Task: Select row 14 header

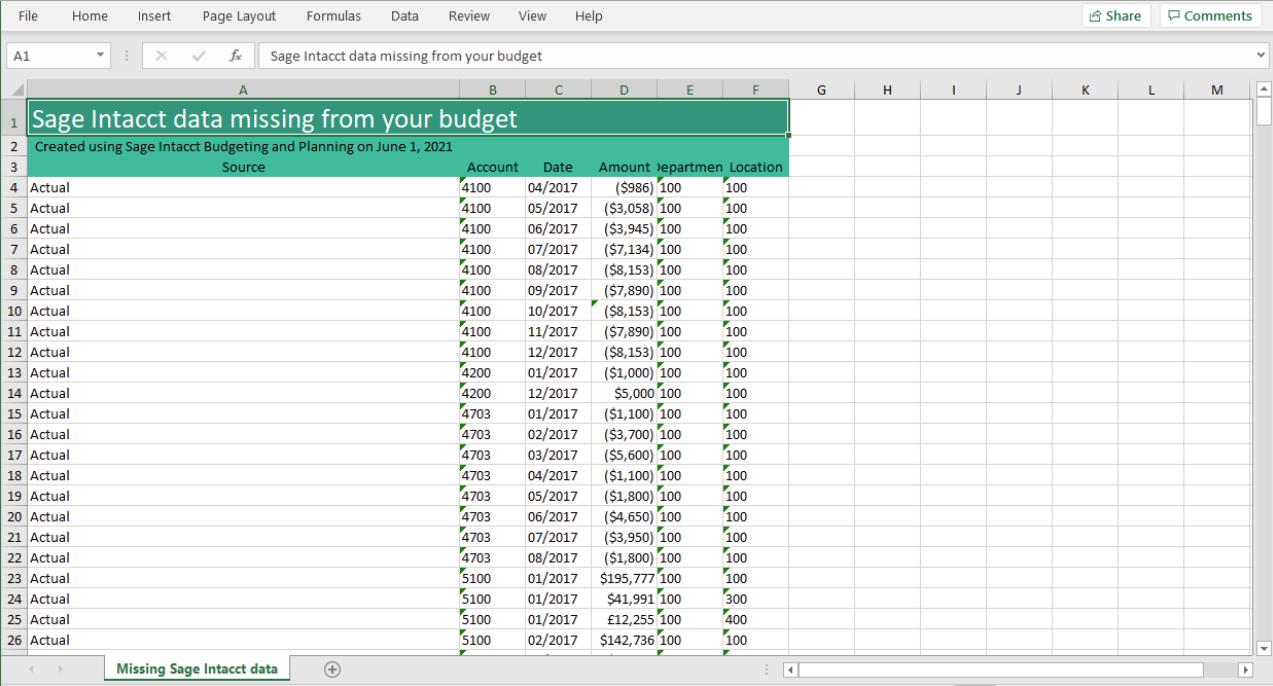Action: click(14, 393)
